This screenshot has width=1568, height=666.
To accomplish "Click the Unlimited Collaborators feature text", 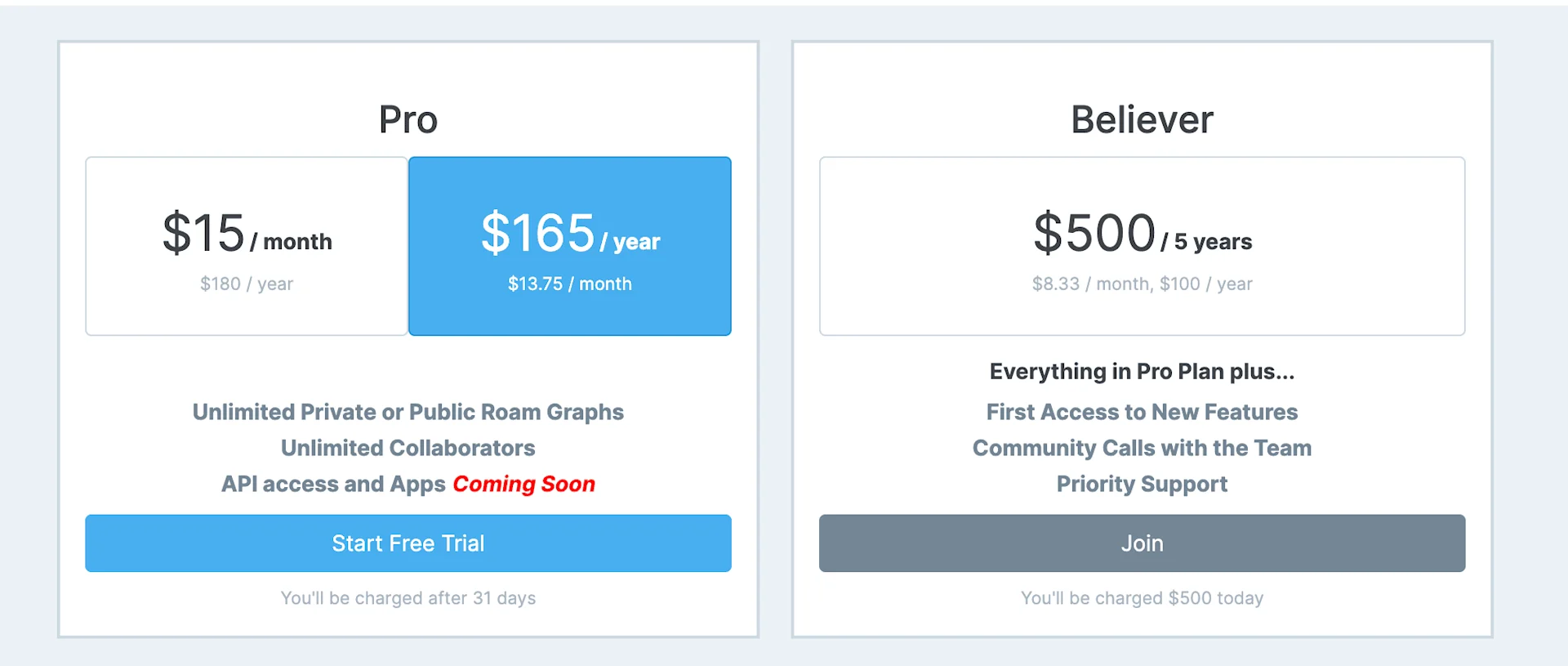I will point(408,448).
